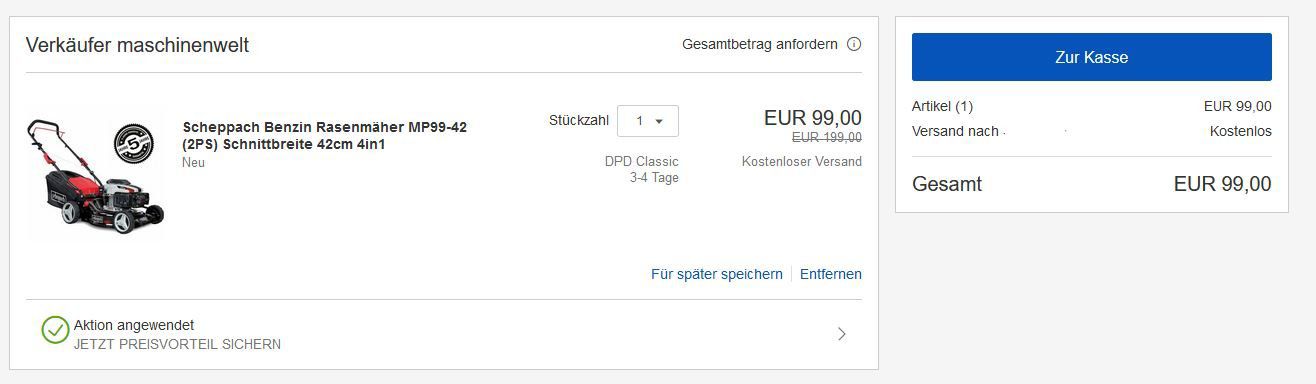Select the Gesamtbetrag anfordern link

pos(760,44)
